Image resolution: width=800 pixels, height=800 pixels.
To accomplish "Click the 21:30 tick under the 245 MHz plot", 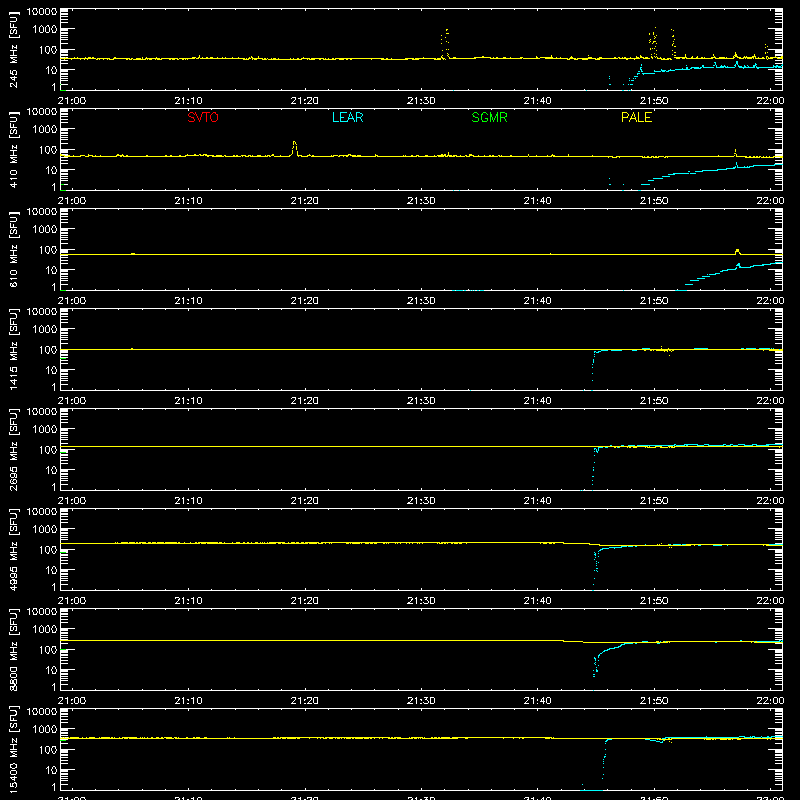I will pyautogui.click(x=421, y=101).
